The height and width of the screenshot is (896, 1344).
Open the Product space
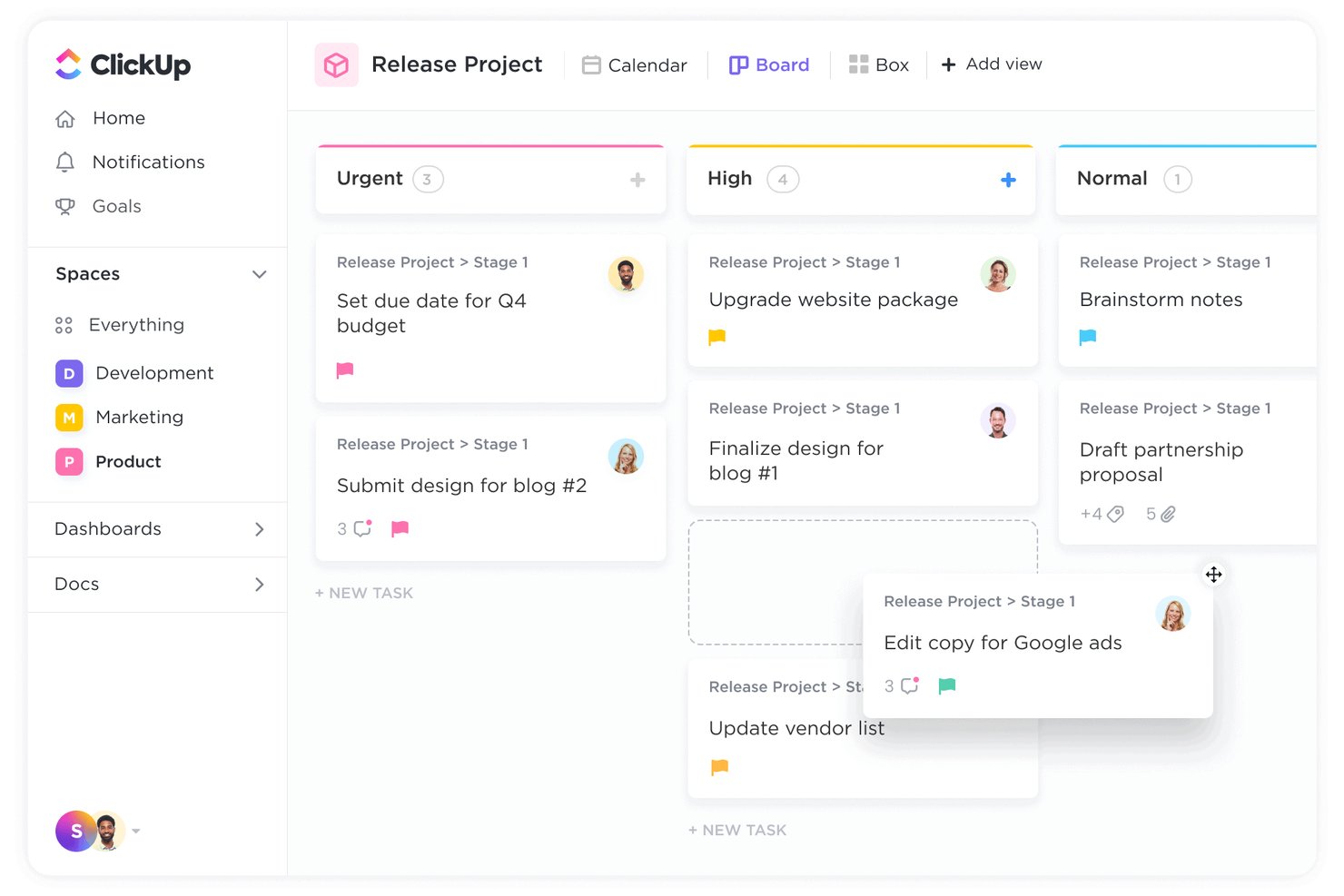[128, 461]
